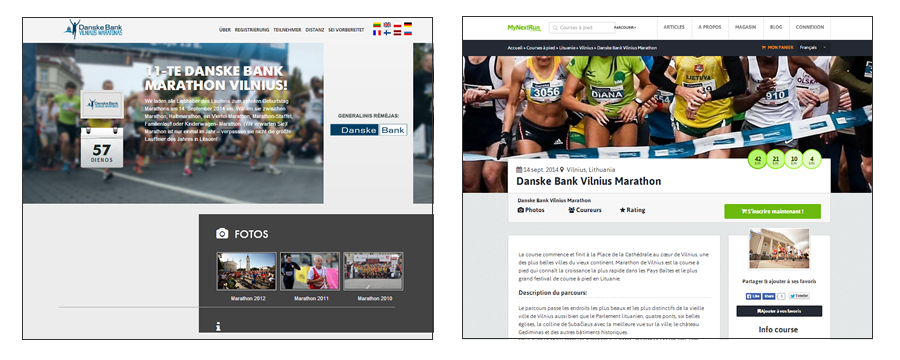The width and height of the screenshot is (900, 360).
Task: Click the Facebook Like button
Action: (754, 296)
